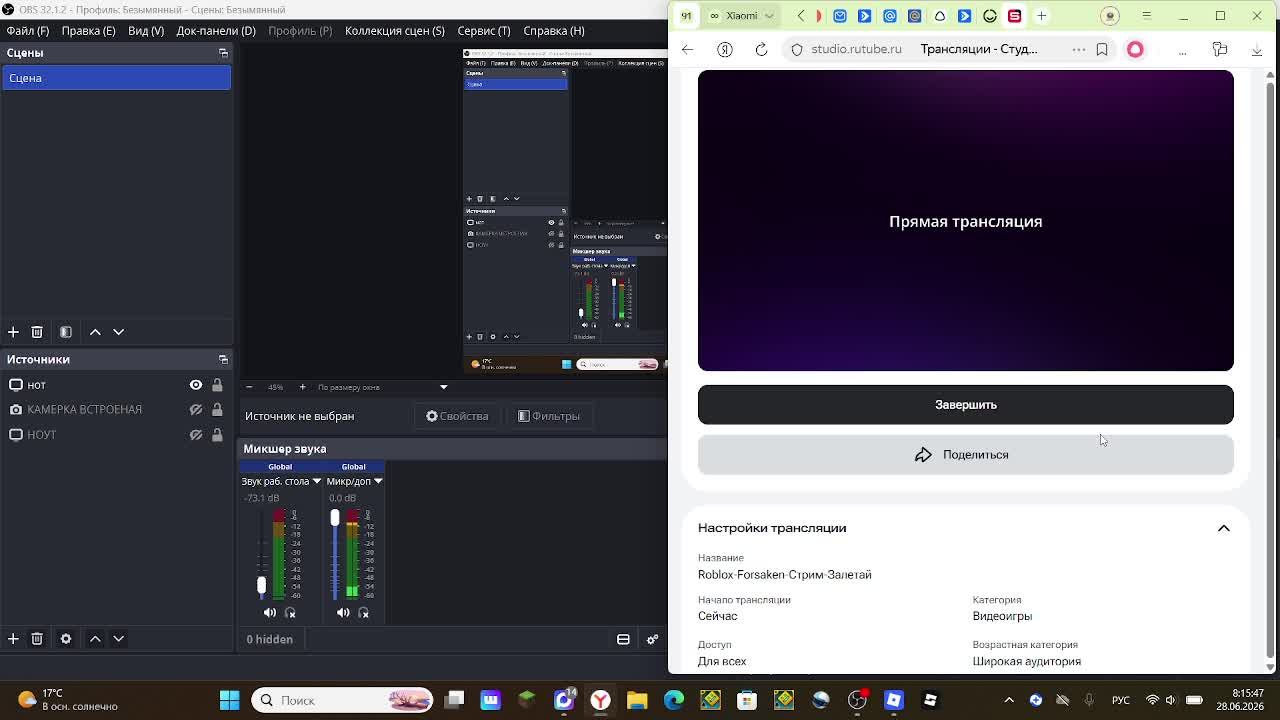Image resolution: width=1280 pixels, height=720 pixels.
Task: Move source up in Sources toolbar
Action: click(x=95, y=639)
